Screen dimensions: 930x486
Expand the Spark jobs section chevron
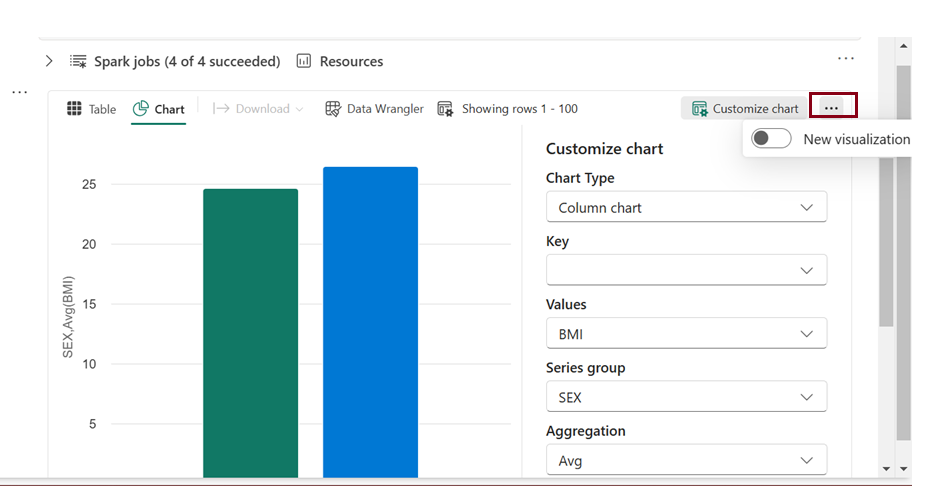pyautogui.click(x=49, y=61)
